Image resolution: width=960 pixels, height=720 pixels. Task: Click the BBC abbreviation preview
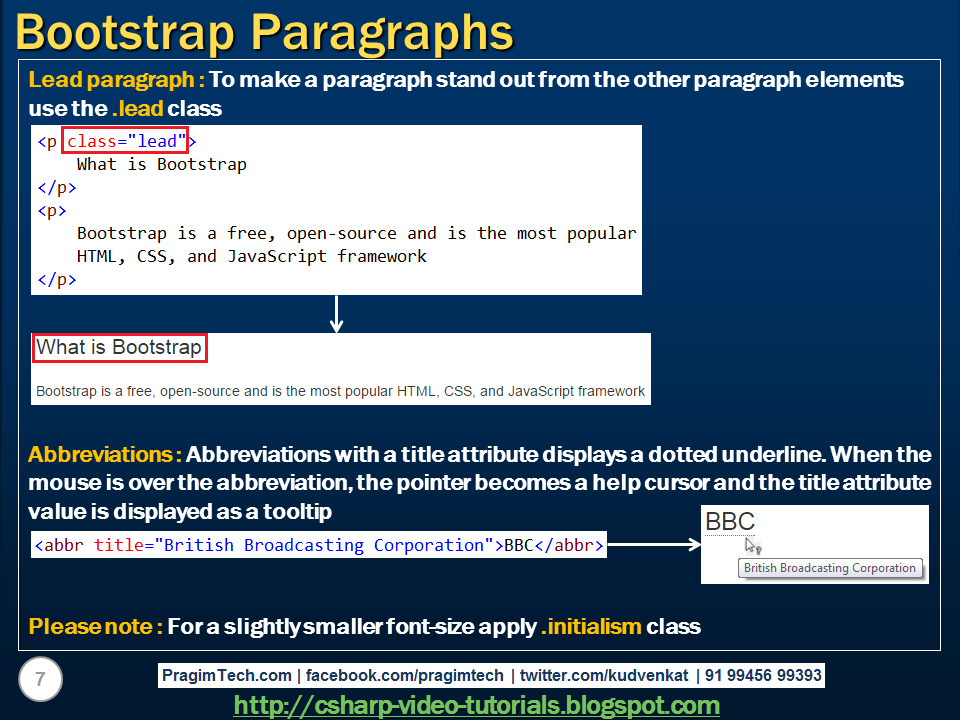tap(729, 522)
